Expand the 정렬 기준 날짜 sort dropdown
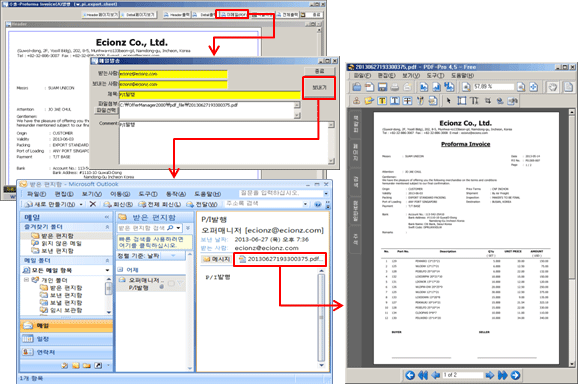This screenshot has height=384, width=578. (x=173, y=256)
